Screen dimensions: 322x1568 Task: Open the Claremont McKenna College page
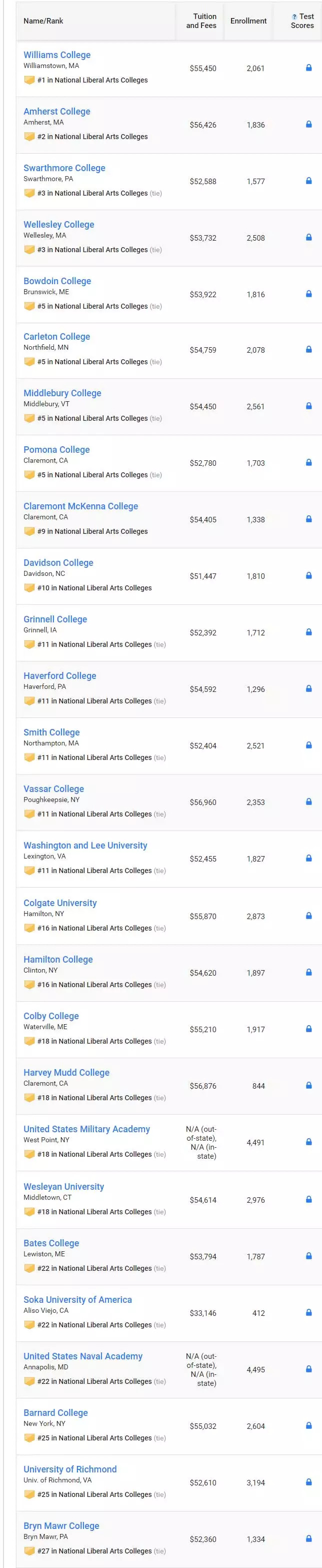(81, 506)
